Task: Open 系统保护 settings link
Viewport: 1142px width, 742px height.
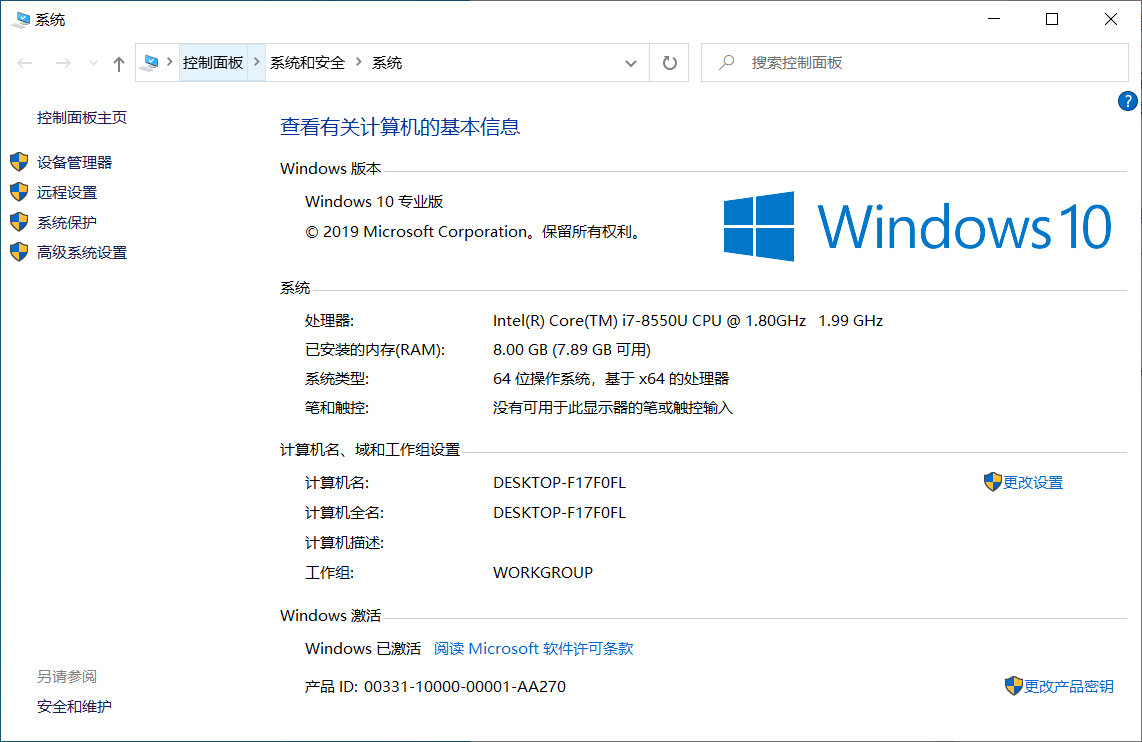Action: point(67,222)
